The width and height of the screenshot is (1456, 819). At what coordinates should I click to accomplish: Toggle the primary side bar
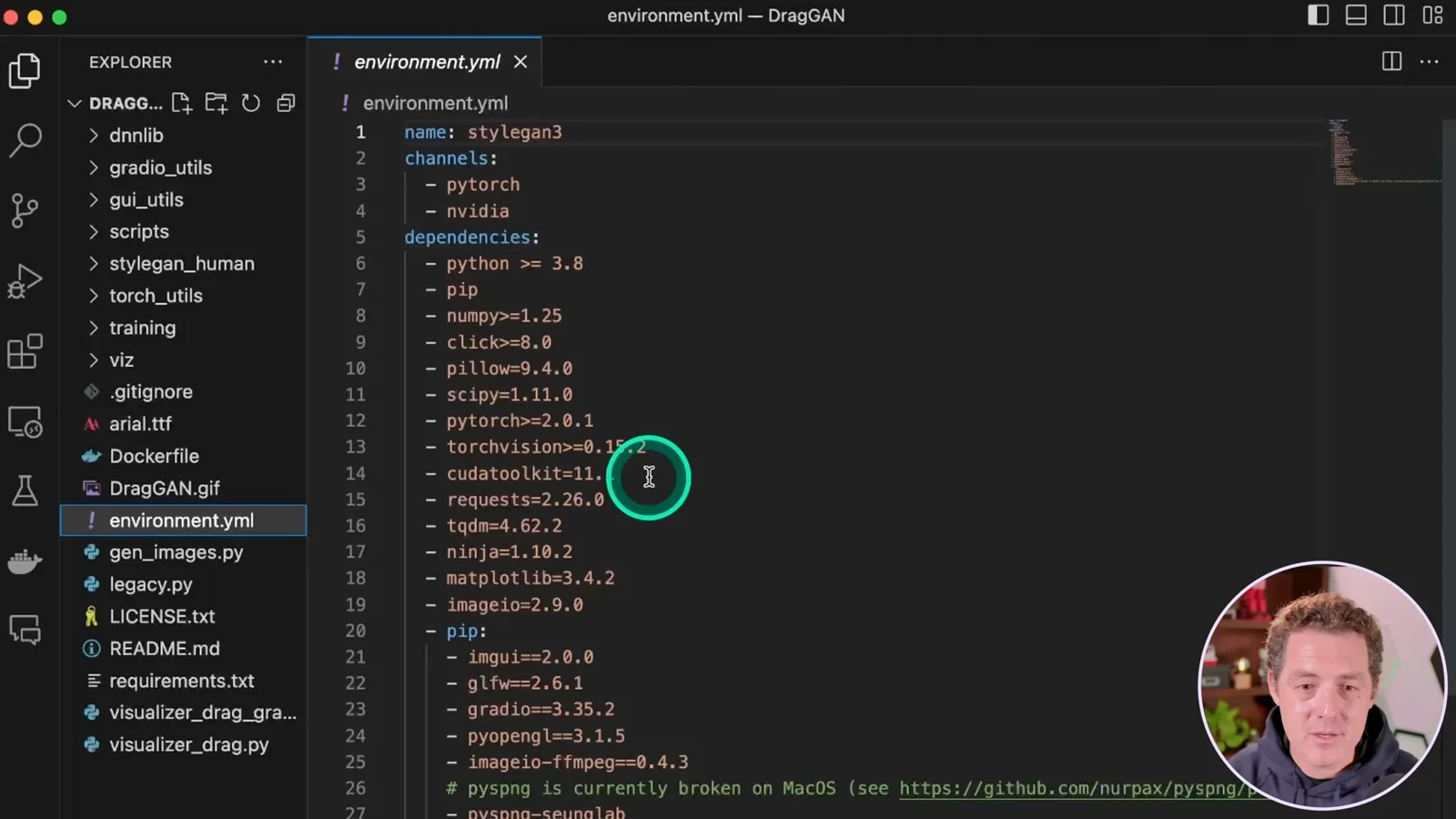tap(1318, 15)
